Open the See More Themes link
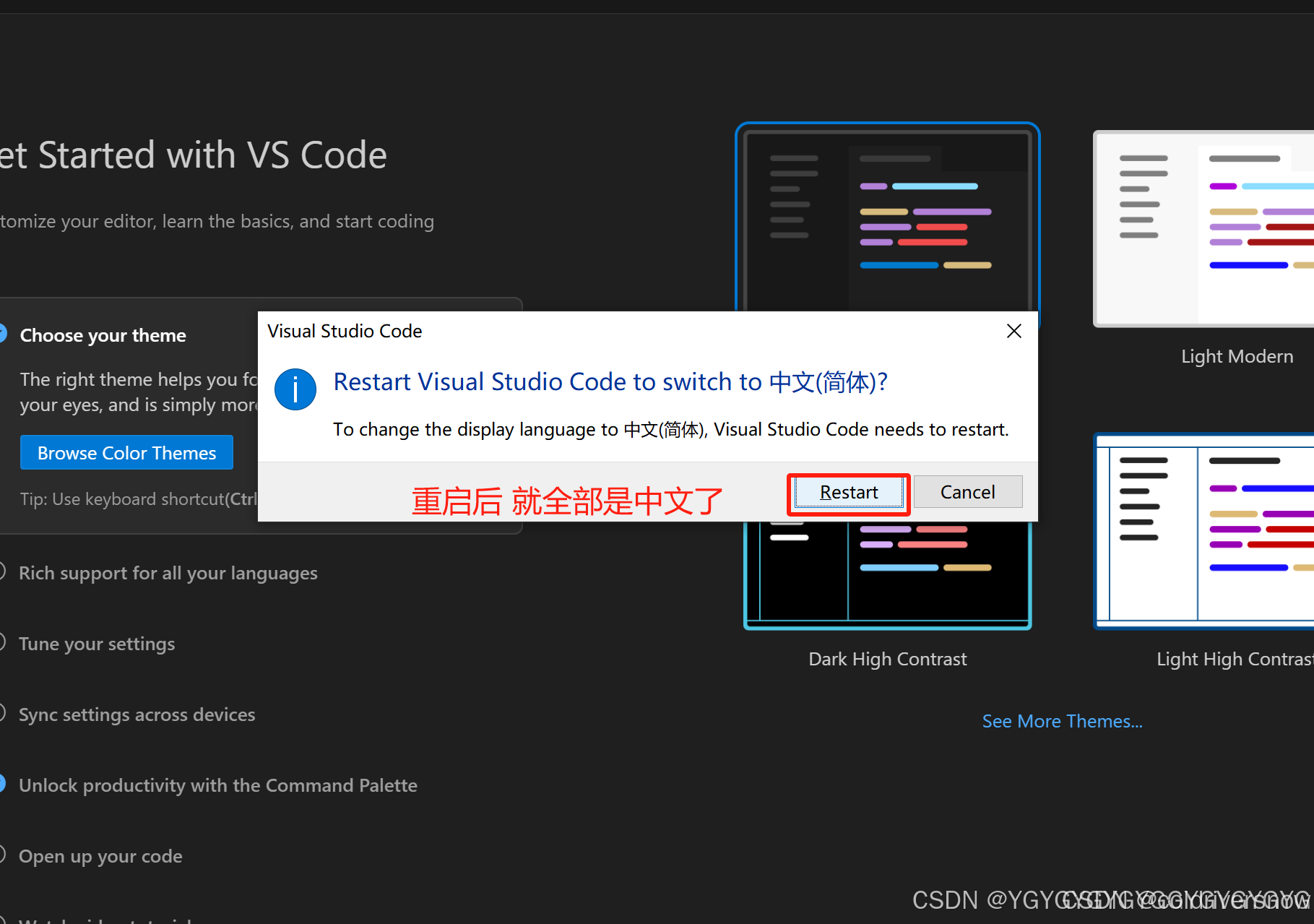This screenshot has height=924, width=1314. [1062, 721]
